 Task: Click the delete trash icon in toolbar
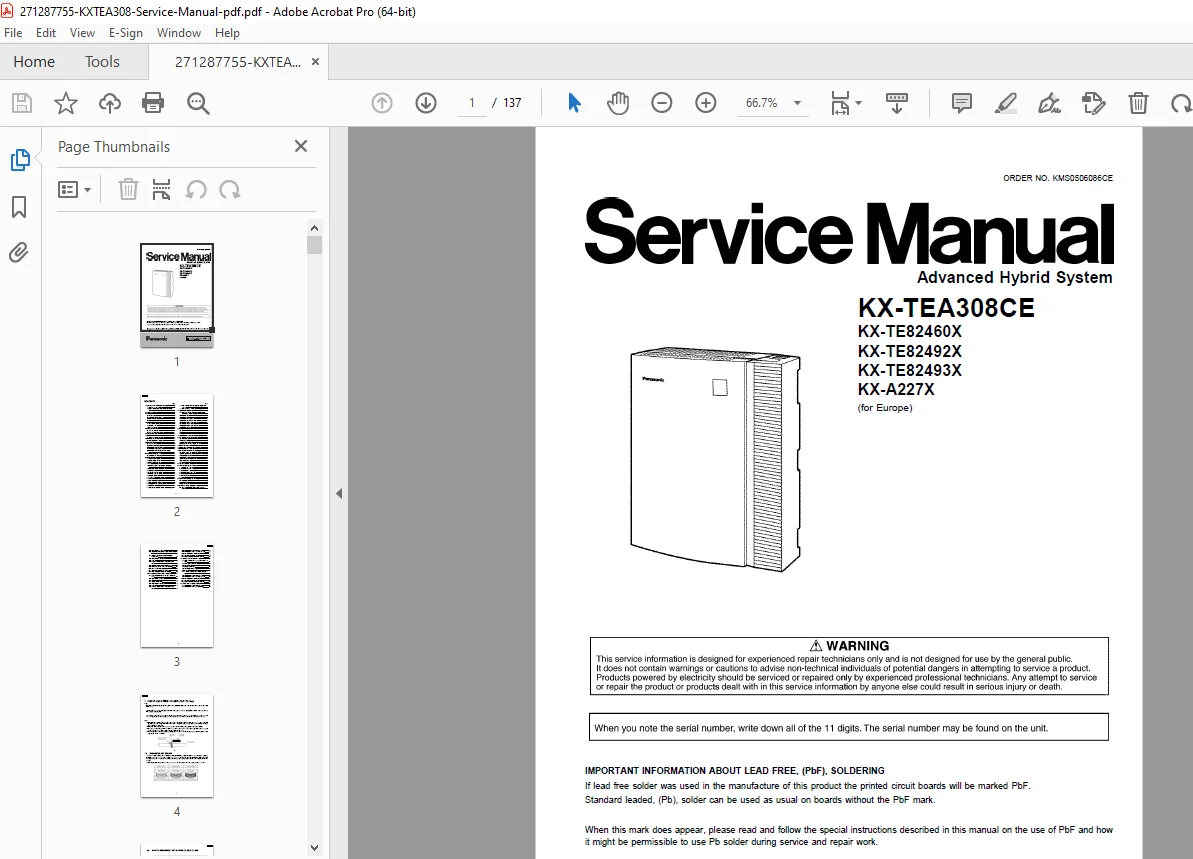pyautogui.click(x=1138, y=103)
